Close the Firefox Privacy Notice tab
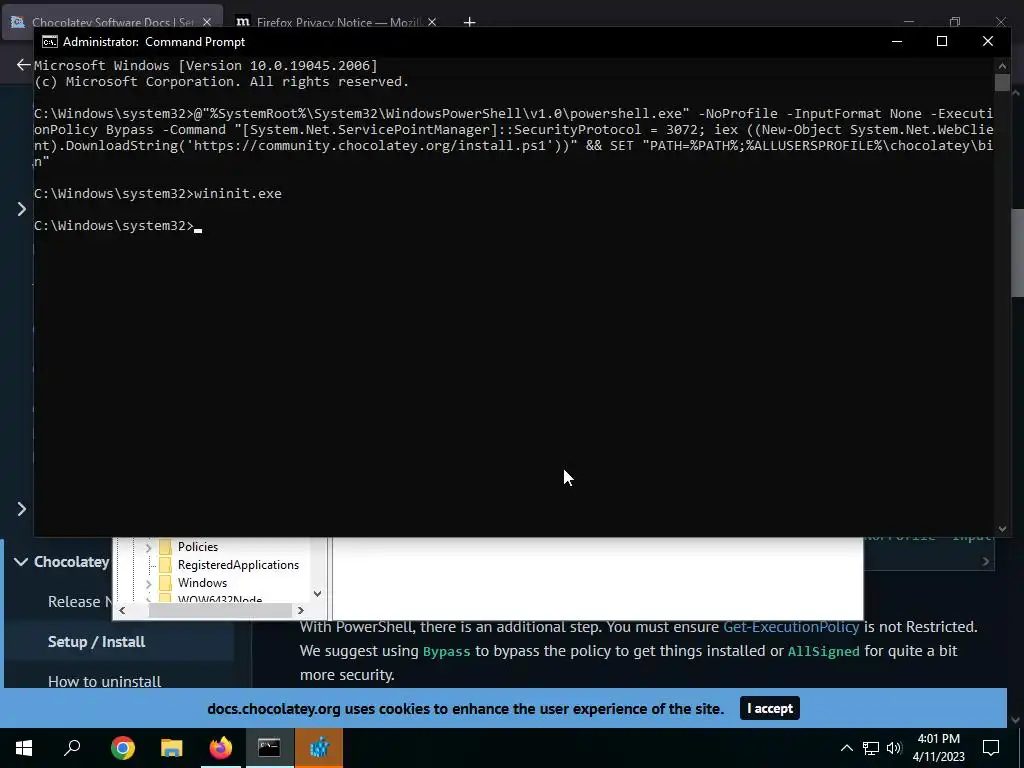The image size is (1024, 768). [432, 22]
